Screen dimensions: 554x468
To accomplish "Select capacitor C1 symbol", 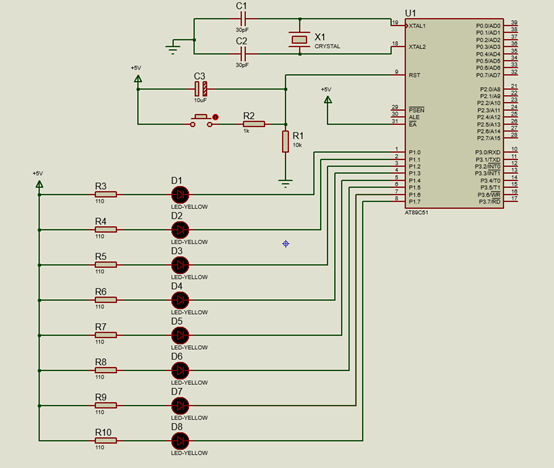I will (x=243, y=19).
